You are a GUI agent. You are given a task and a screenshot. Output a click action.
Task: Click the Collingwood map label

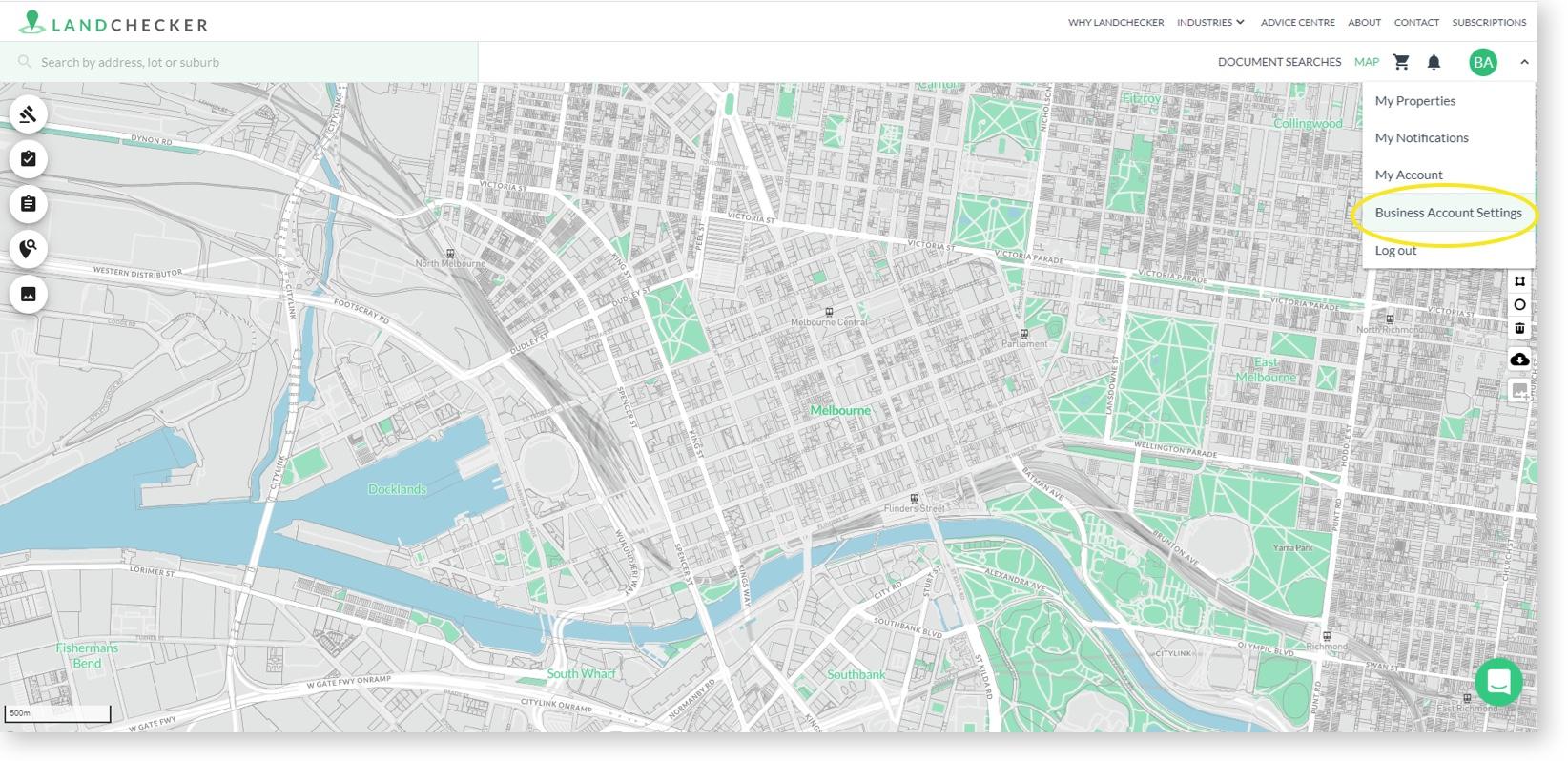pyautogui.click(x=1308, y=123)
